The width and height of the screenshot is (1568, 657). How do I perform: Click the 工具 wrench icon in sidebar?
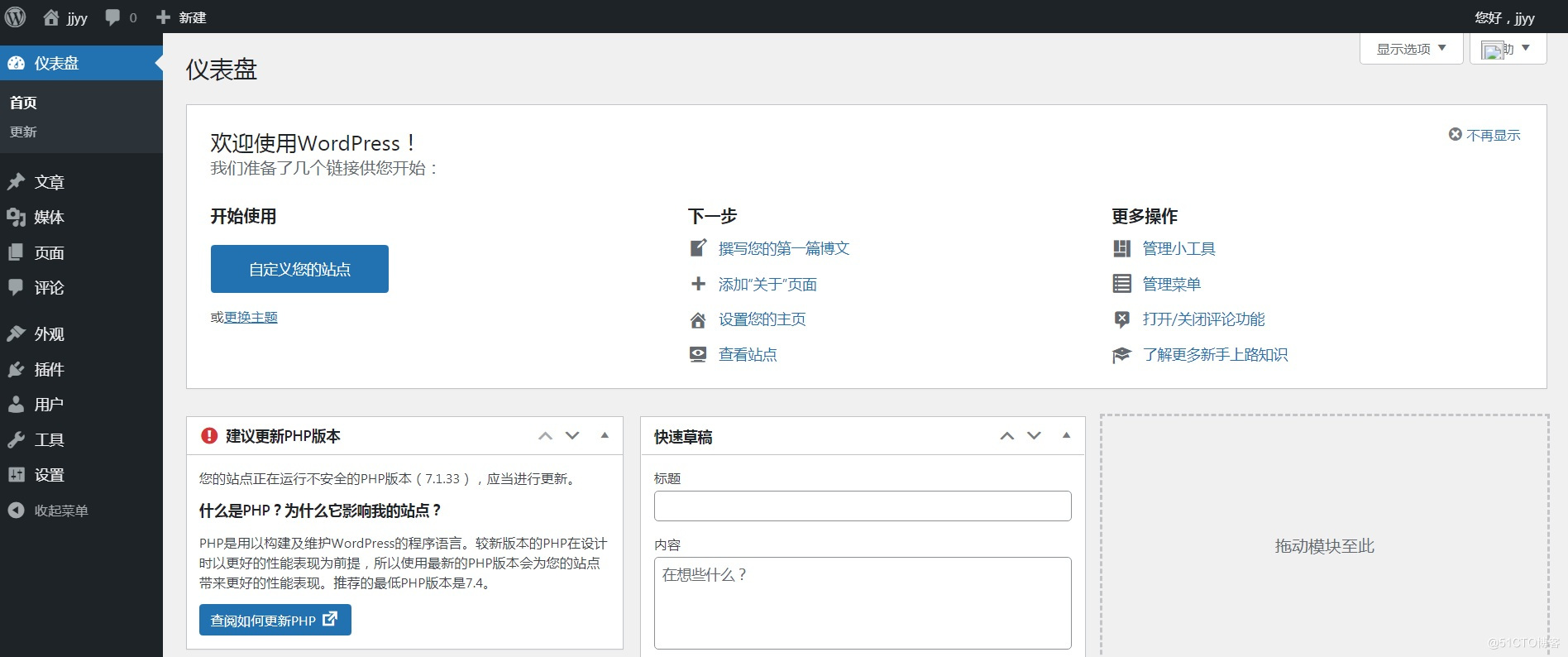tap(16, 439)
